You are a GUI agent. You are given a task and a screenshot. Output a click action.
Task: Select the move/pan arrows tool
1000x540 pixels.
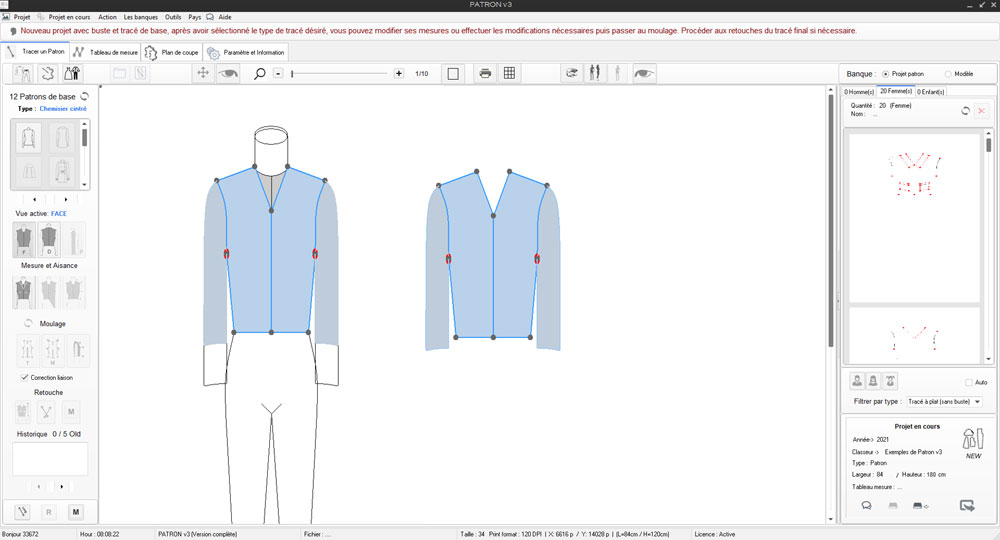[x=203, y=73]
